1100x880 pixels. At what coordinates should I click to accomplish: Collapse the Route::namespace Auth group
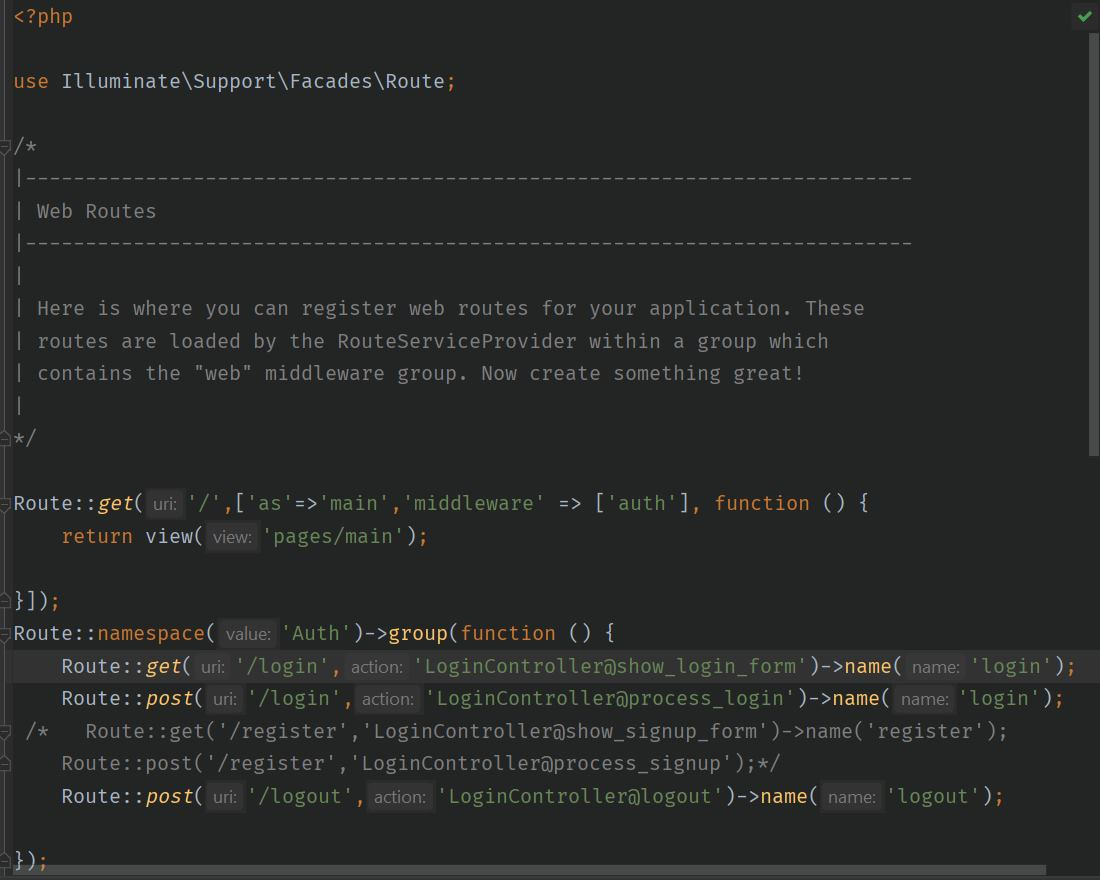point(6,633)
